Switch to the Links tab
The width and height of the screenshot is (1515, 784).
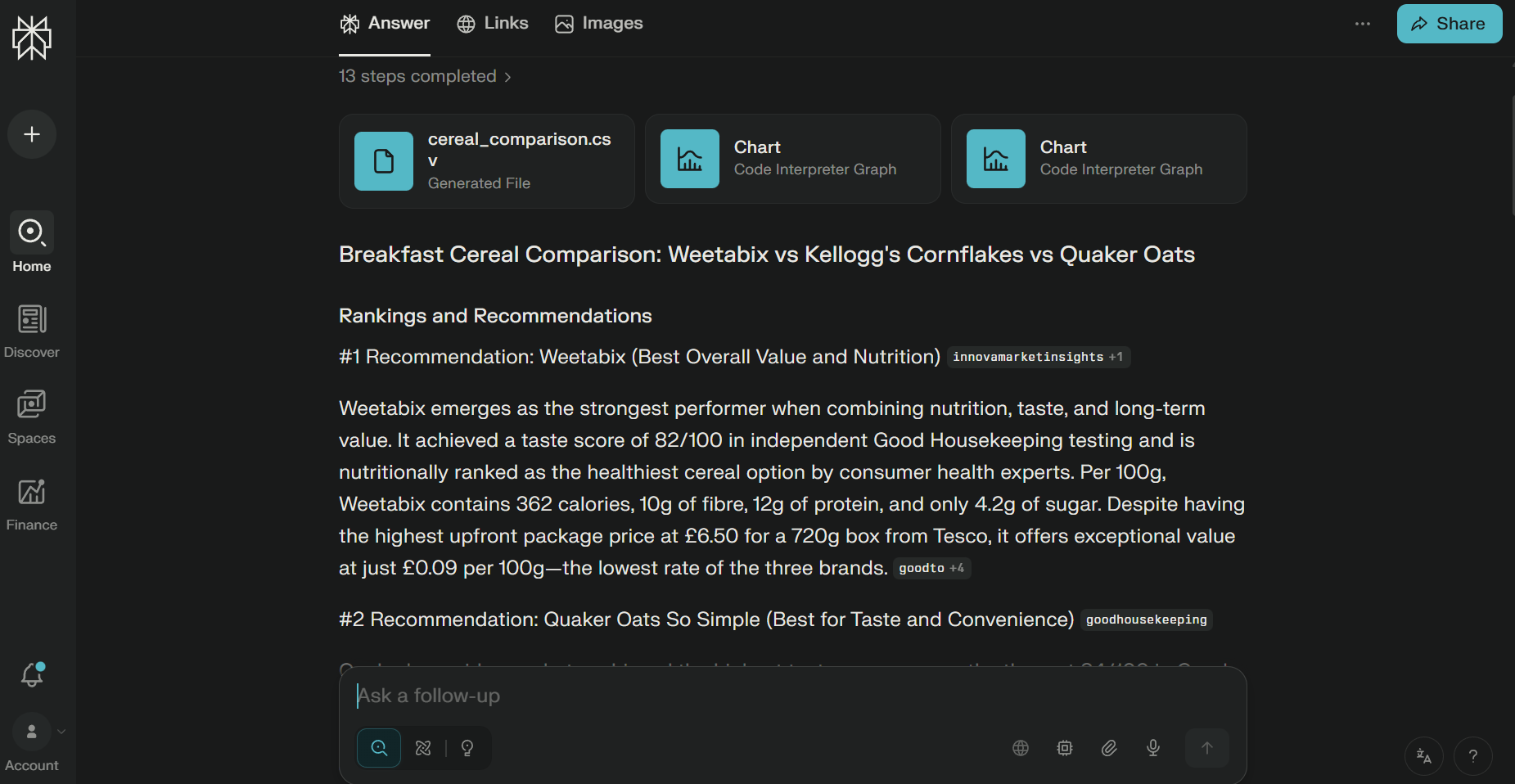pos(493,24)
